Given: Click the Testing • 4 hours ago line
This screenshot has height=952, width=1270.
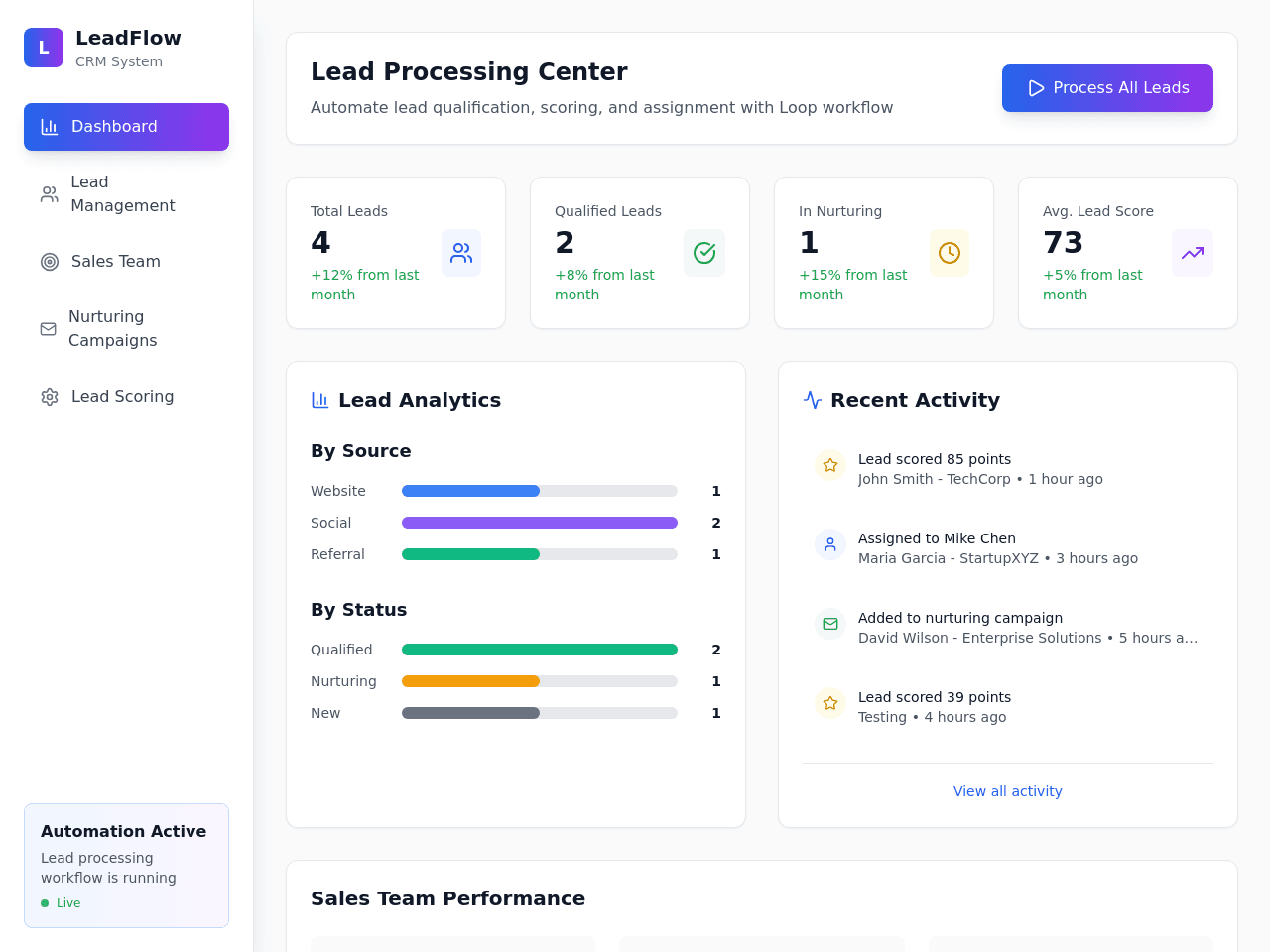Looking at the screenshot, I should coord(932,717).
